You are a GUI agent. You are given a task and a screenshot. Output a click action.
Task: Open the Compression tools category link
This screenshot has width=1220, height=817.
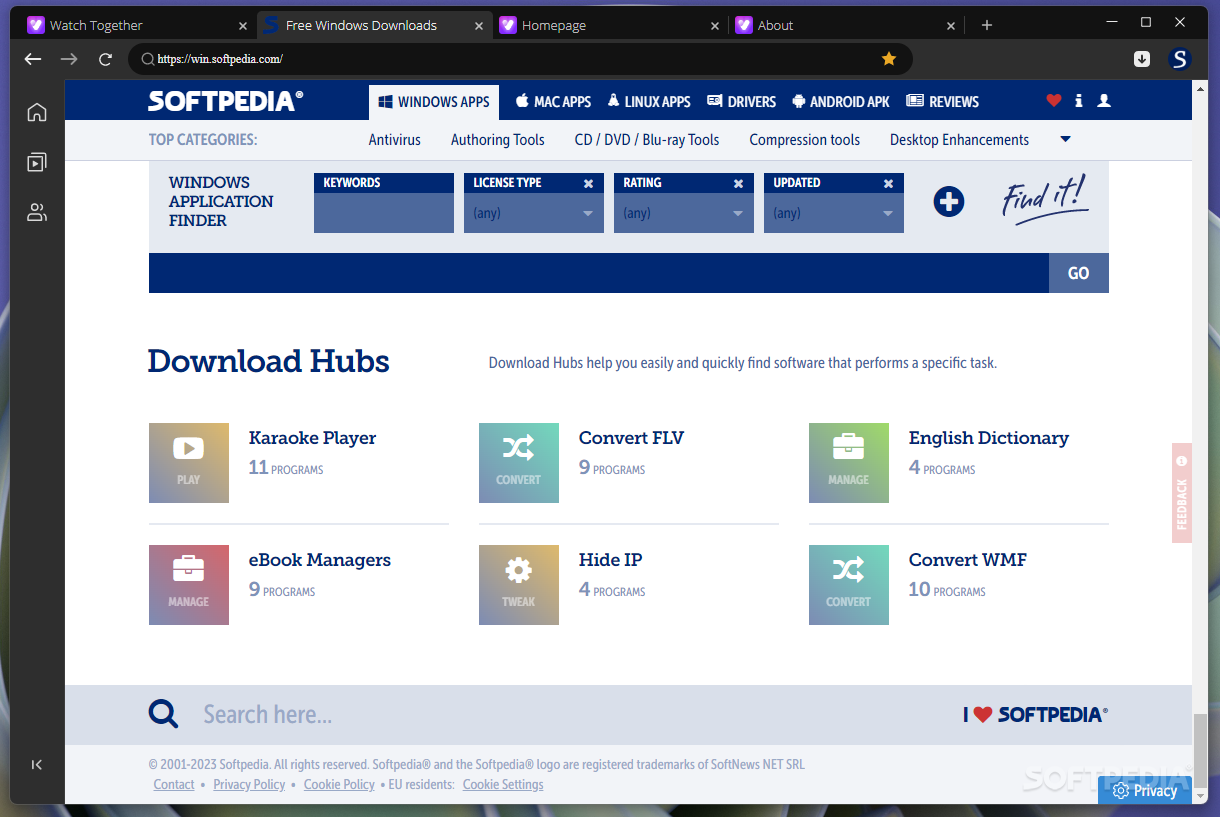tap(805, 140)
